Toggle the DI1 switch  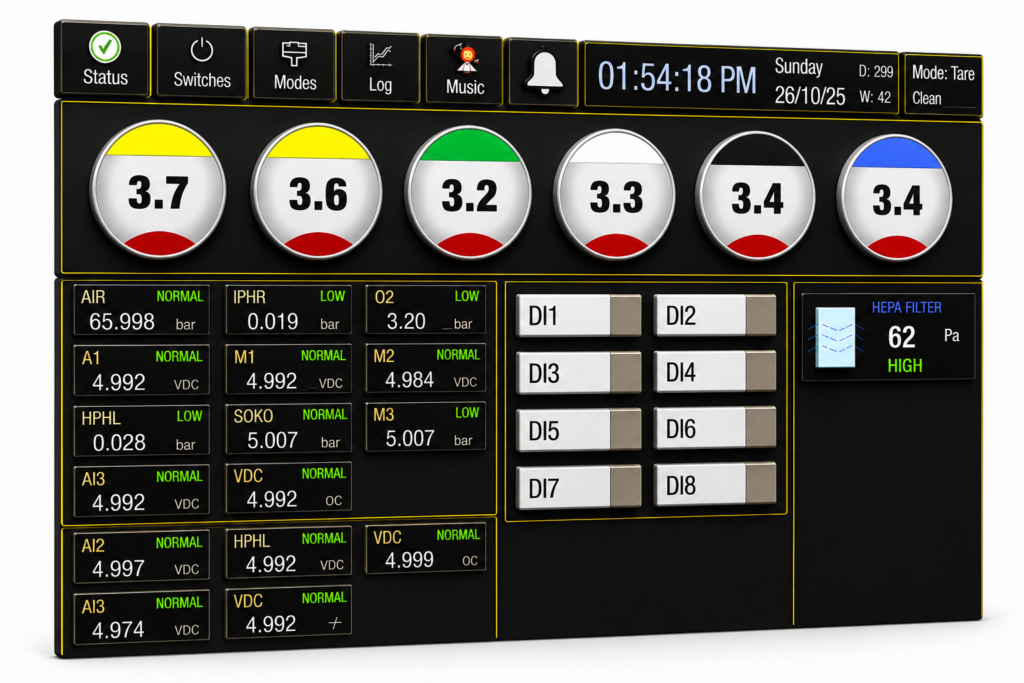pyautogui.click(x=578, y=315)
